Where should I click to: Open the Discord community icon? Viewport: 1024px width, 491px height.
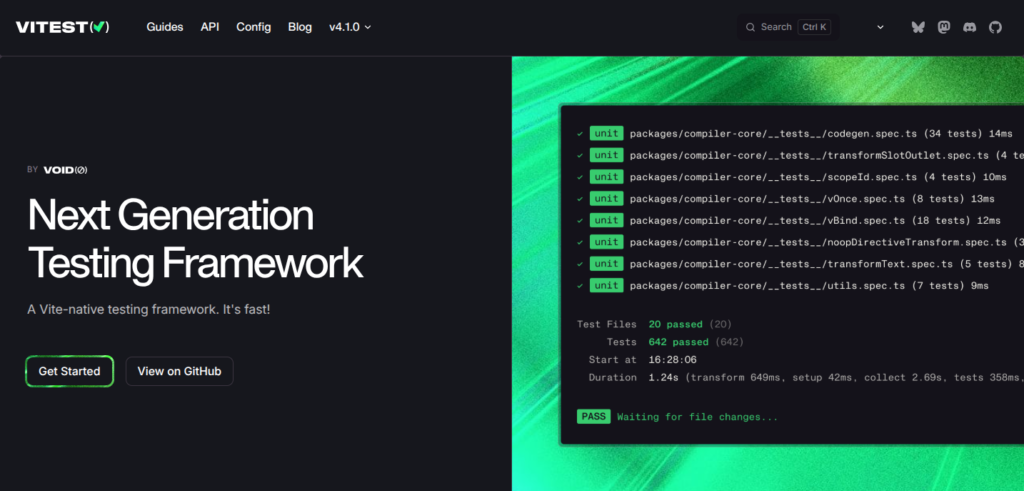point(969,27)
